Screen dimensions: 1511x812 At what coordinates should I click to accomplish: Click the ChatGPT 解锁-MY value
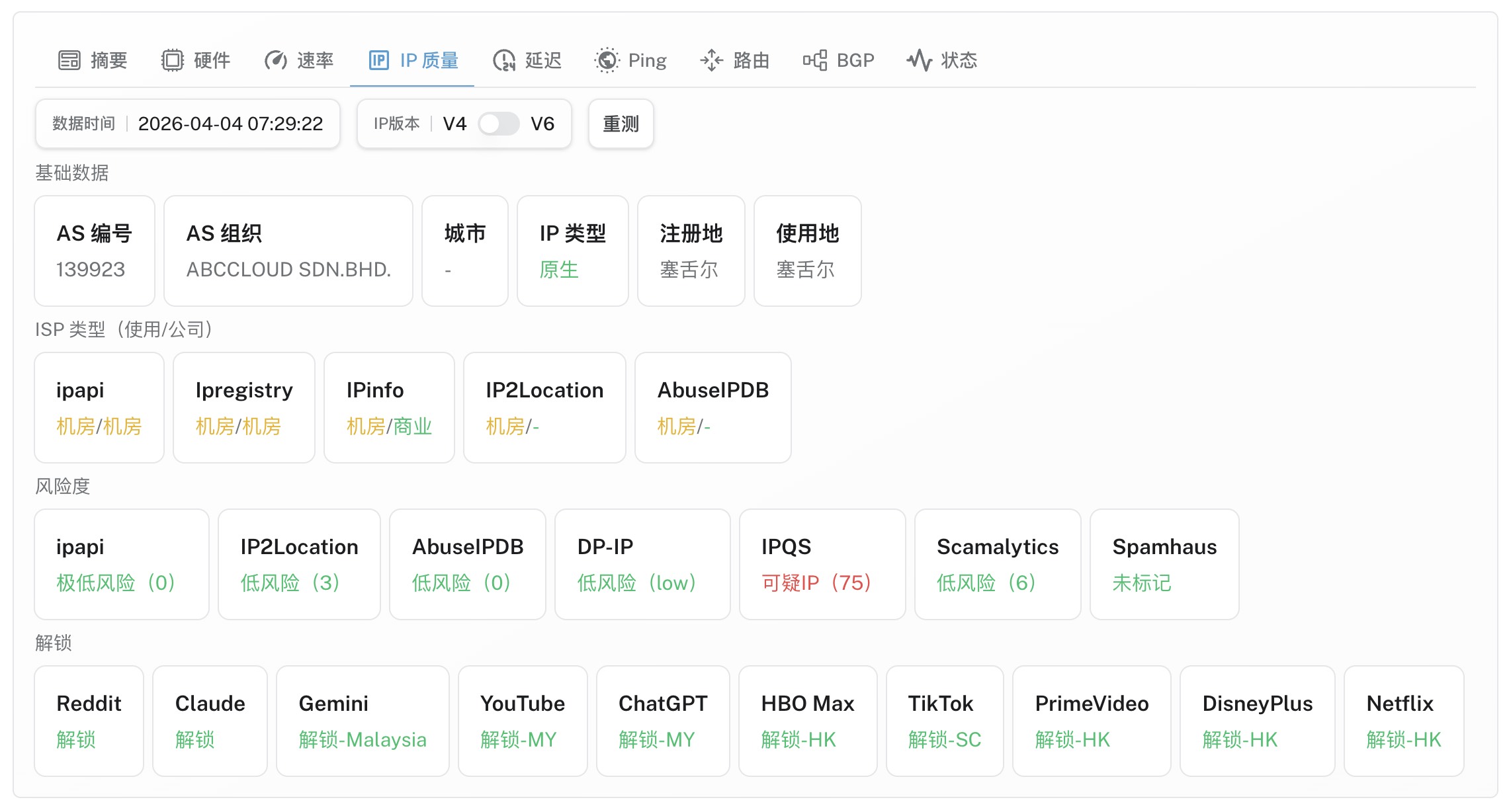(657, 739)
